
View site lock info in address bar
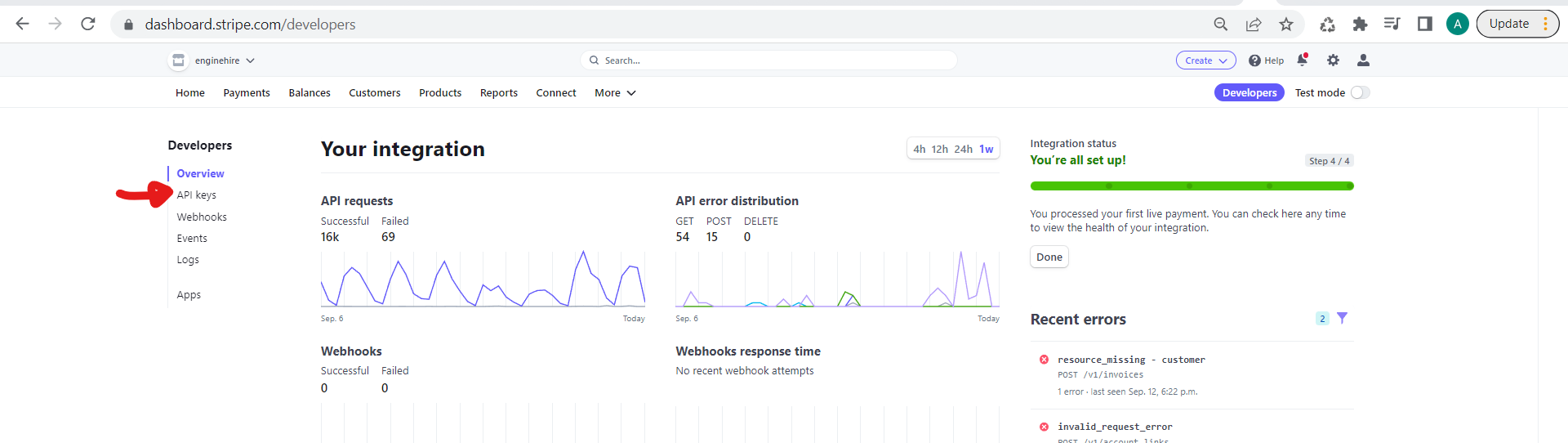click(x=128, y=25)
